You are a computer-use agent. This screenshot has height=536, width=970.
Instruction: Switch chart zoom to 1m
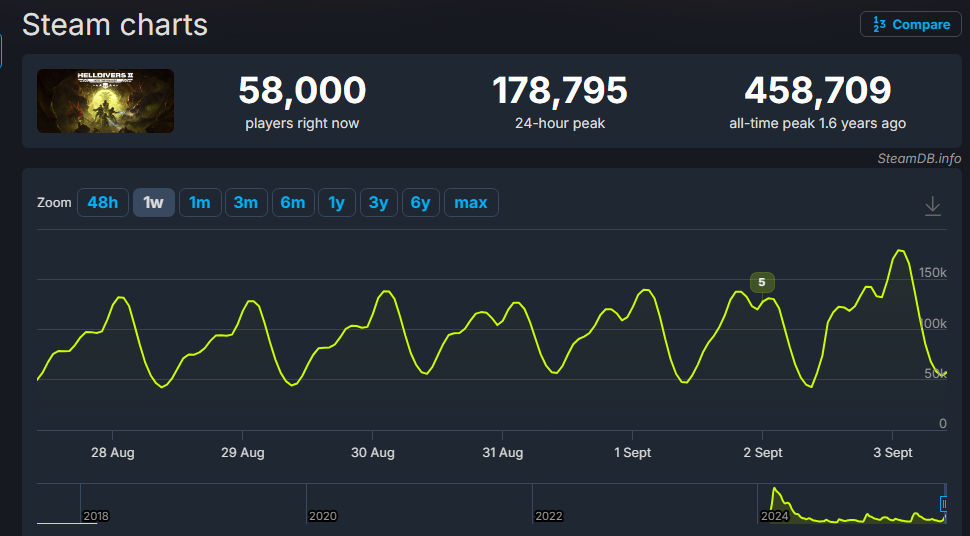[200, 202]
